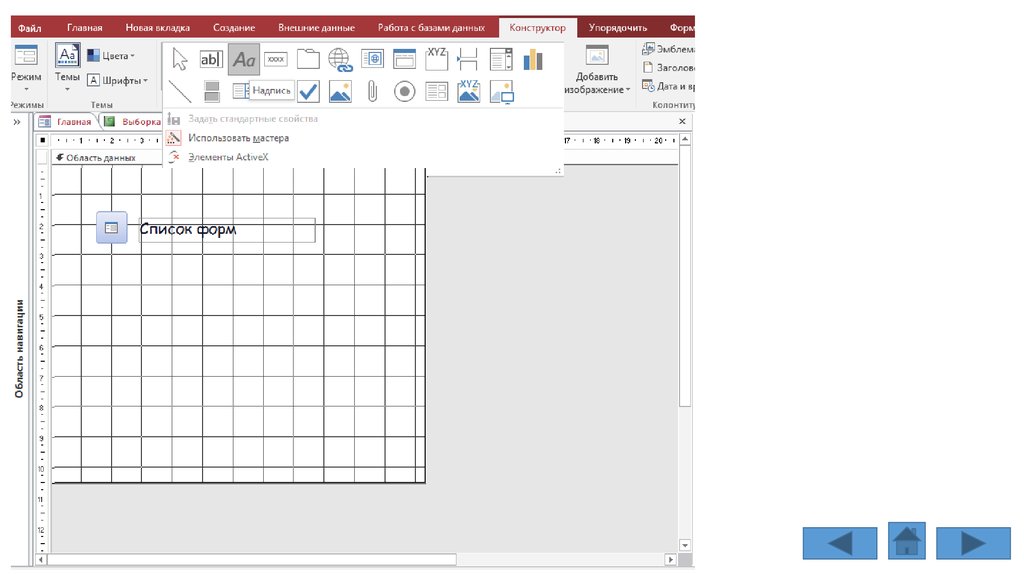Switch to the Создание ribbon tab
The image size is (1024, 574).
point(233,28)
